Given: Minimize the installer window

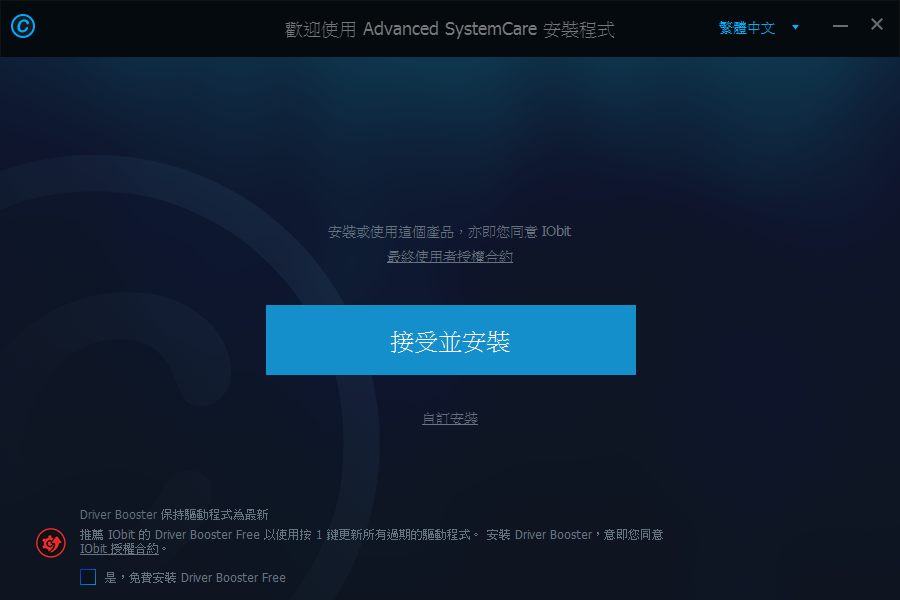Looking at the screenshot, I should (840, 26).
